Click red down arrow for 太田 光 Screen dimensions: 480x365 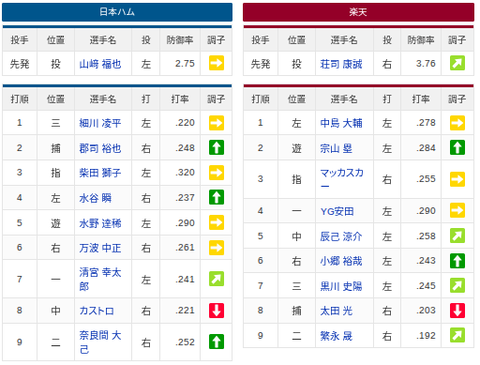(457, 310)
